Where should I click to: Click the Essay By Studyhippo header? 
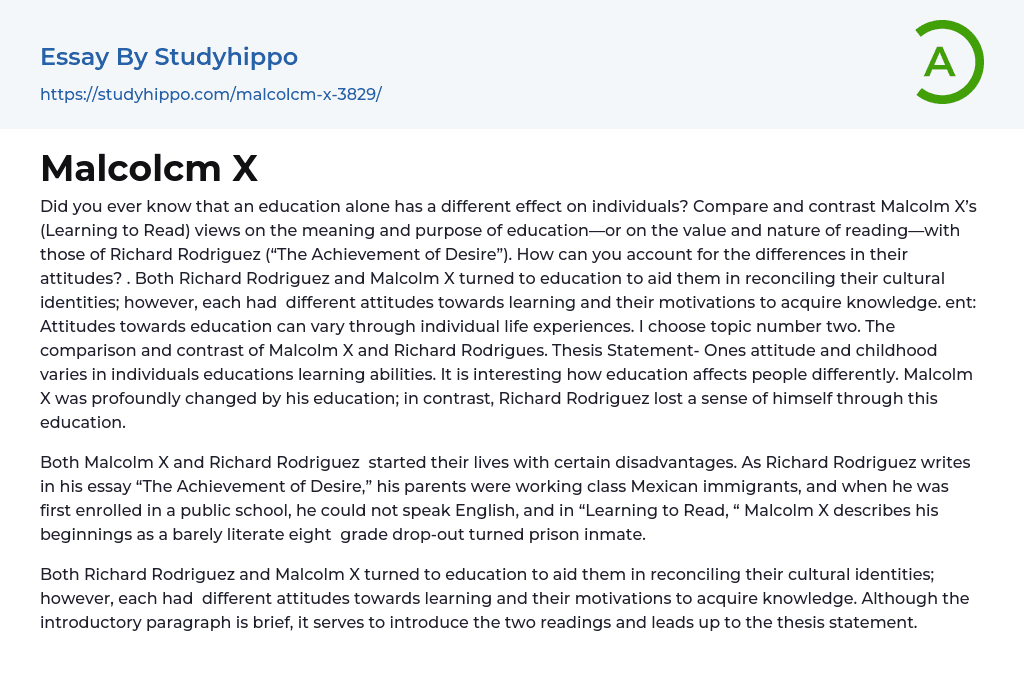[x=169, y=57]
